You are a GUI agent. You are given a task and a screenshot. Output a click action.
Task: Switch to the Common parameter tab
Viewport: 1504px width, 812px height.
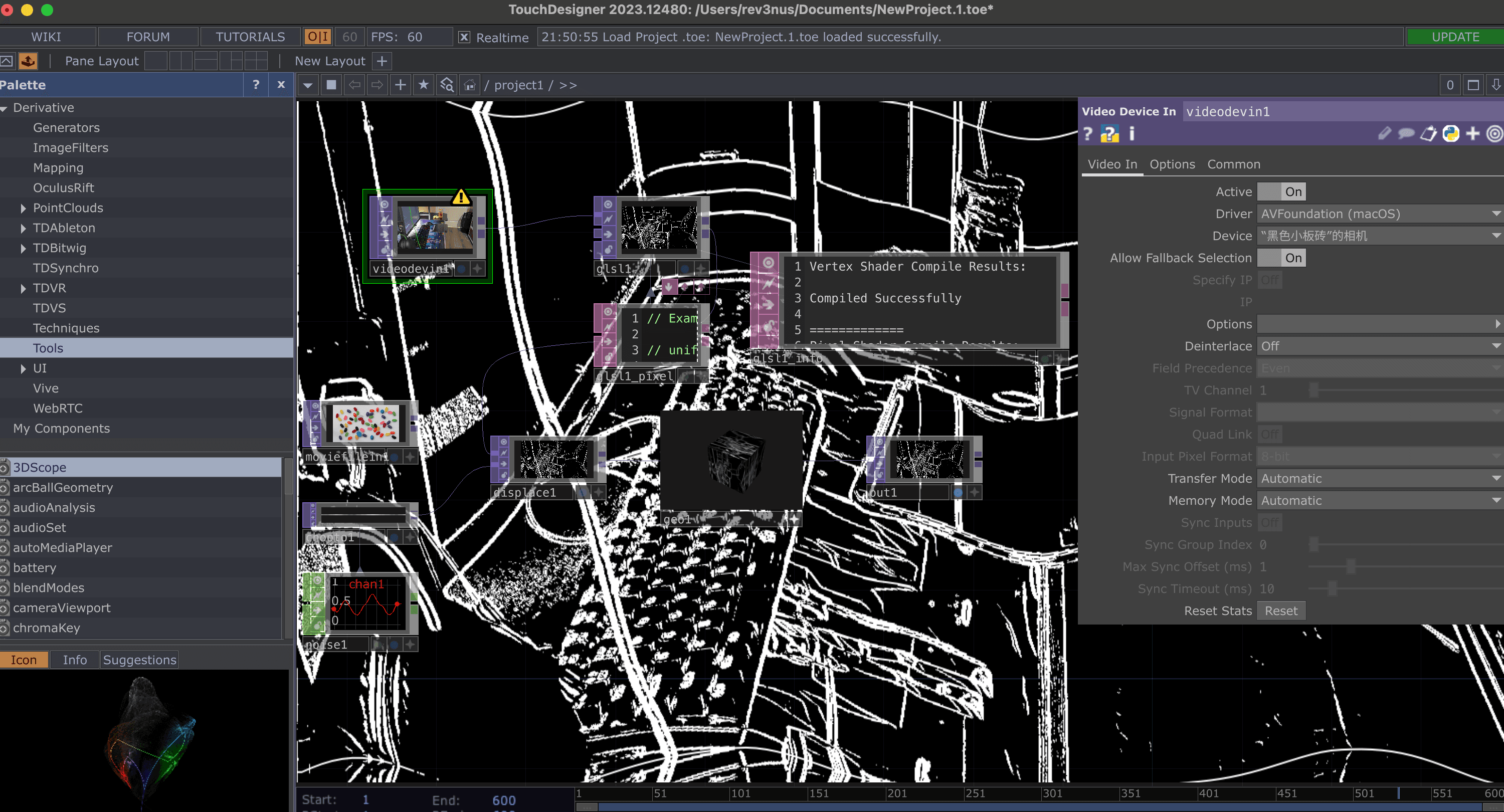pyautogui.click(x=1233, y=164)
